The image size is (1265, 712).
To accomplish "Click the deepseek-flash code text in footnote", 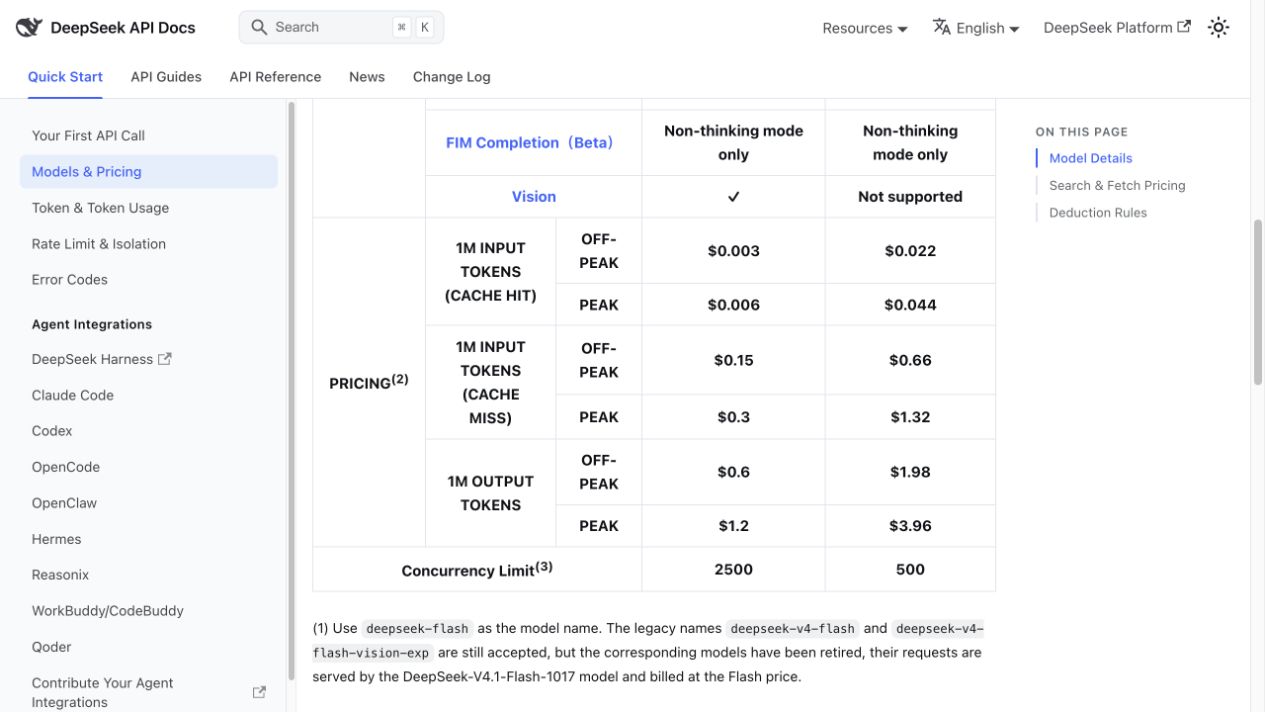I will pos(417,629).
